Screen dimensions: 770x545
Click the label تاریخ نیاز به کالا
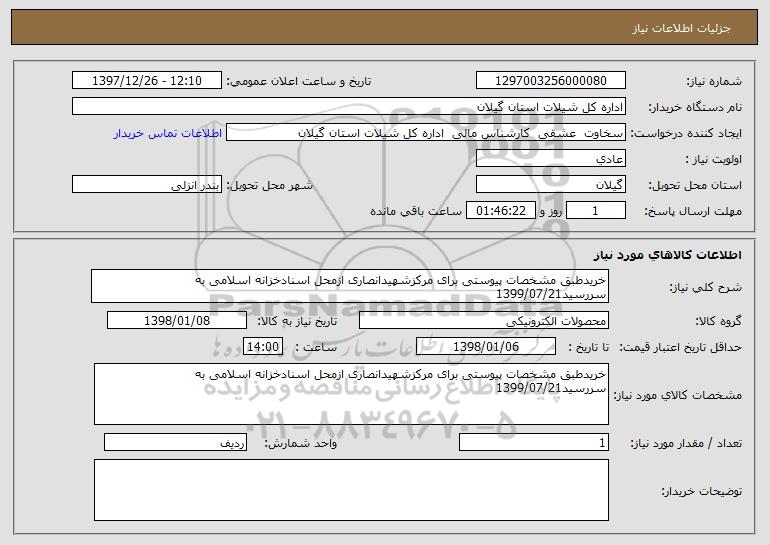coord(297,321)
